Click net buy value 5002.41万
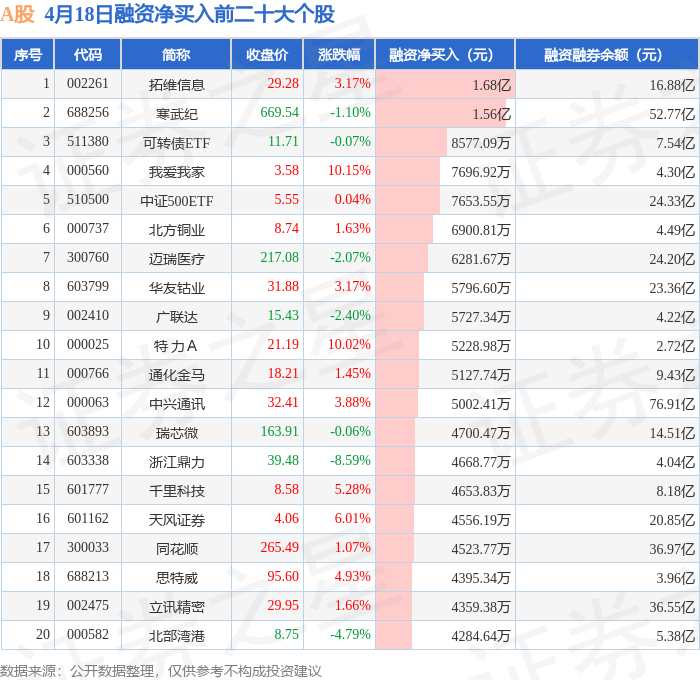 [481, 404]
